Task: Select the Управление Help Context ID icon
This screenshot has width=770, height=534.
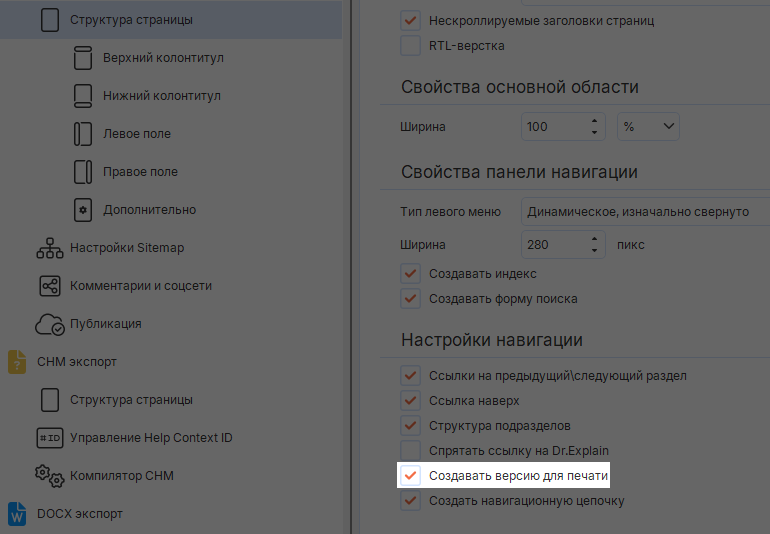Action: (50, 438)
